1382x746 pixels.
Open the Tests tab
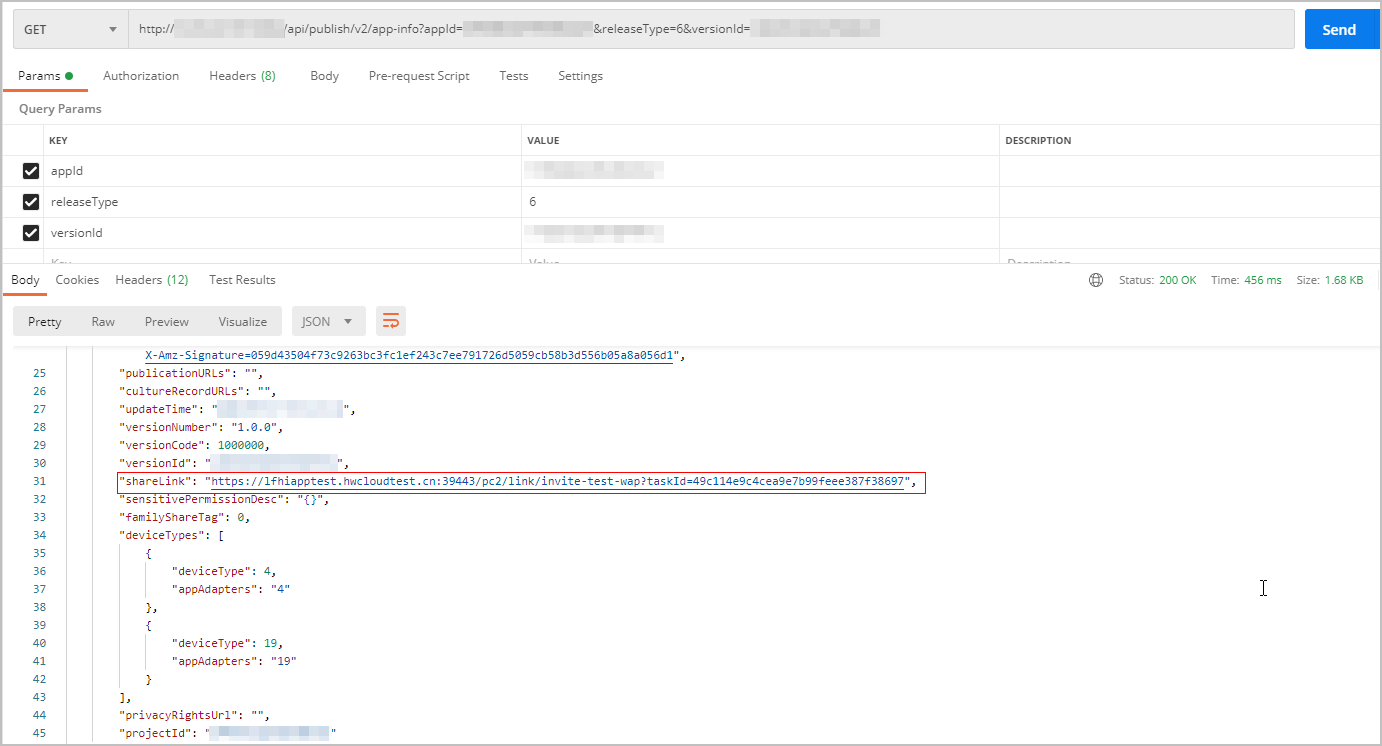point(514,76)
